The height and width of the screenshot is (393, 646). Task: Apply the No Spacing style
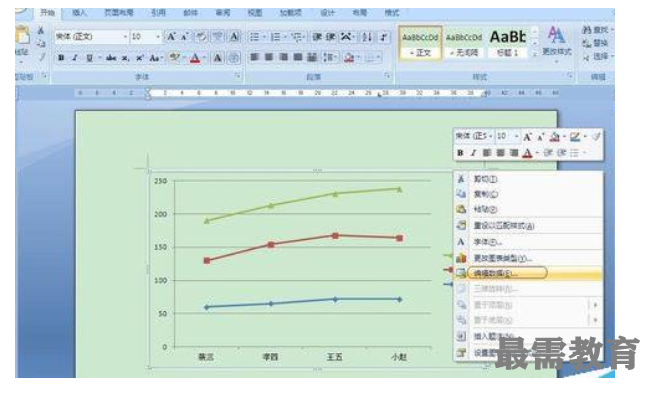[464, 43]
